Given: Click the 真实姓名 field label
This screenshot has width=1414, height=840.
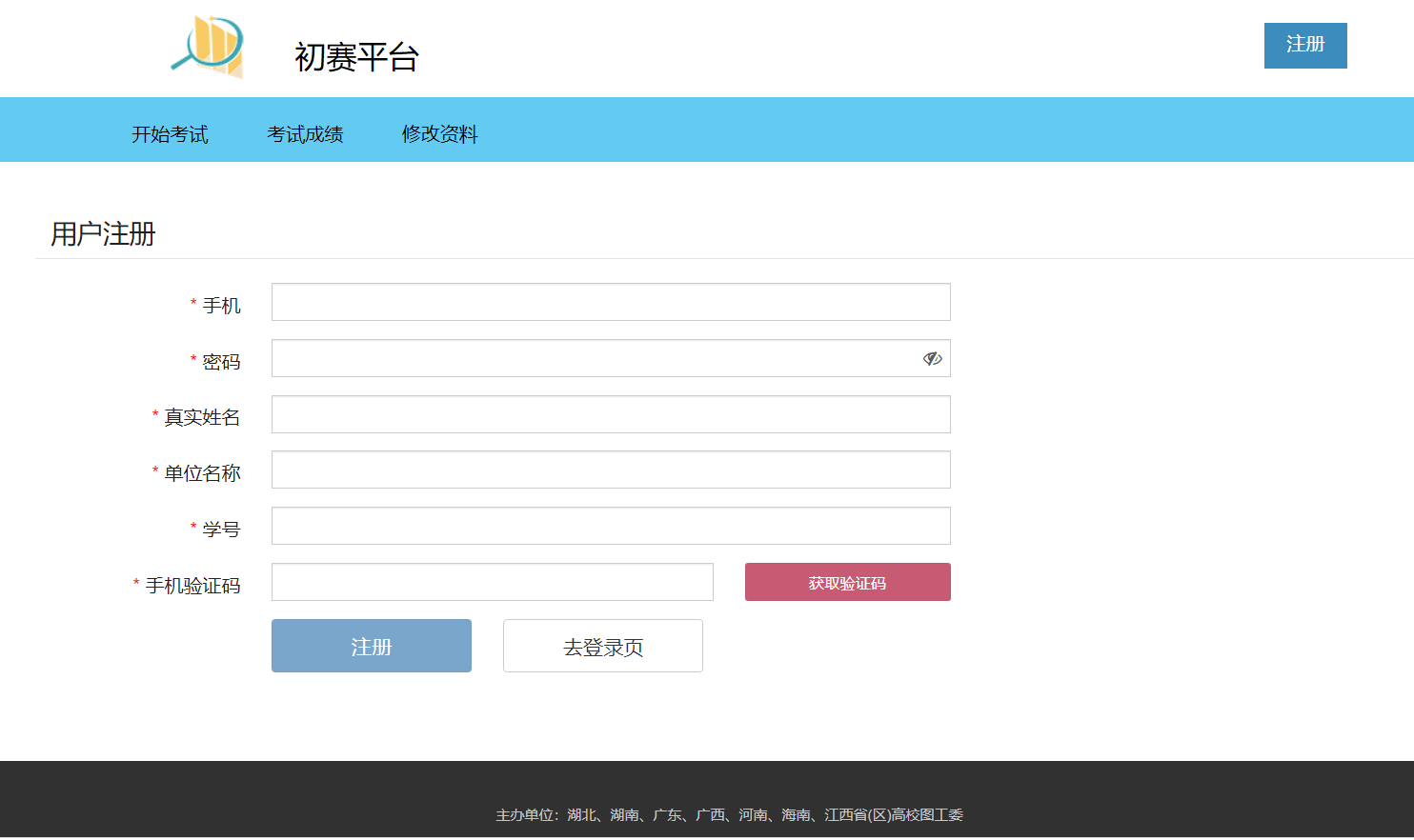Looking at the screenshot, I should point(202,417).
